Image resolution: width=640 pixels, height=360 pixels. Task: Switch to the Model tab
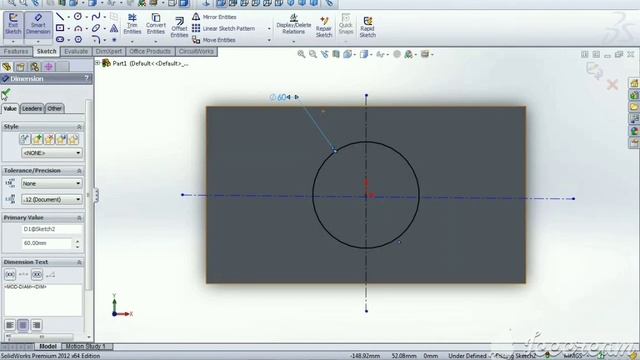pyautogui.click(x=48, y=346)
